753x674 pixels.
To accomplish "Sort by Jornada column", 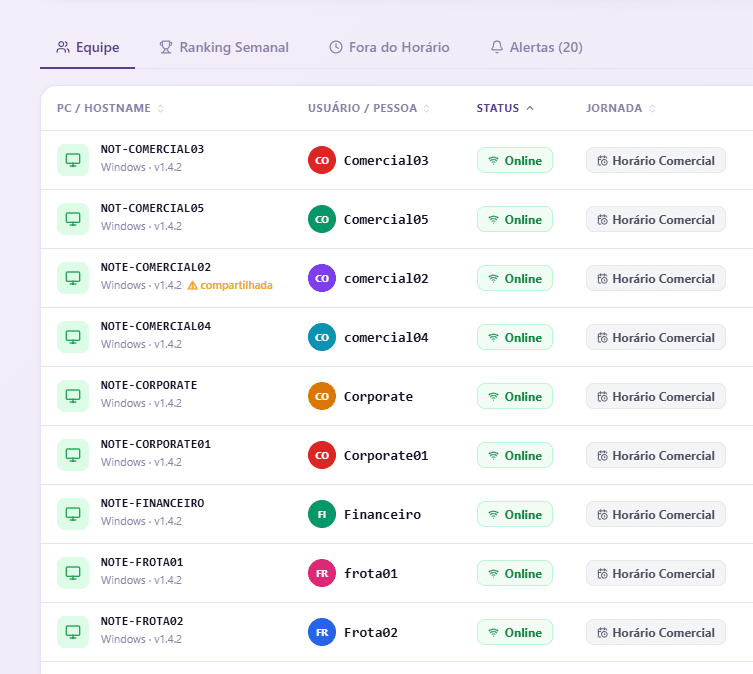I will tap(620, 108).
